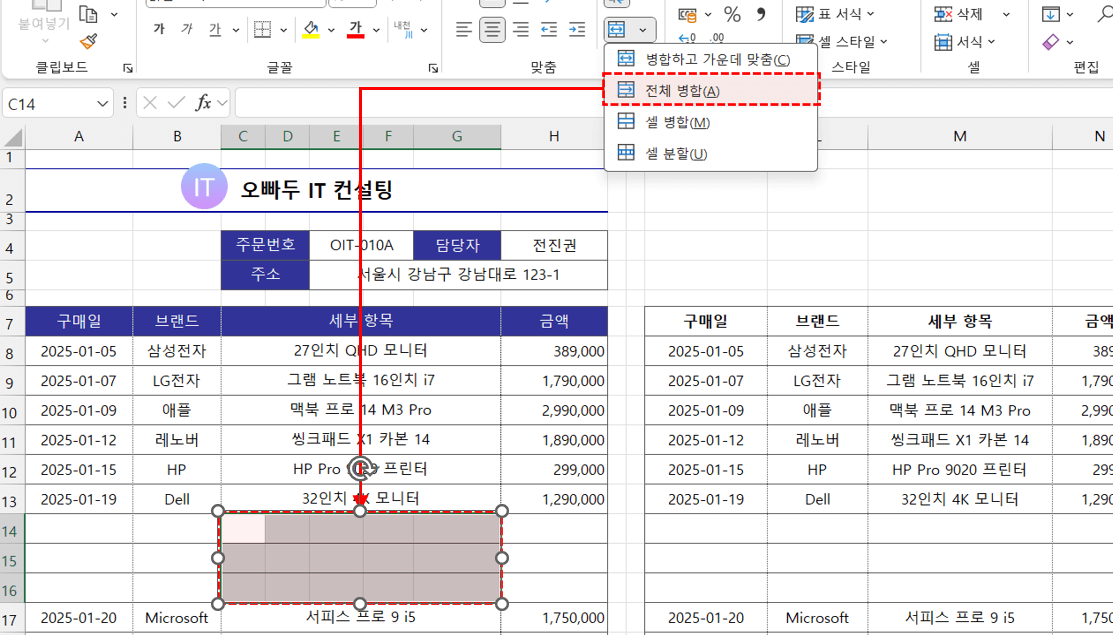The height and width of the screenshot is (635, 1113).
Task: Select the format painter brush icon
Action: (90, 41)
